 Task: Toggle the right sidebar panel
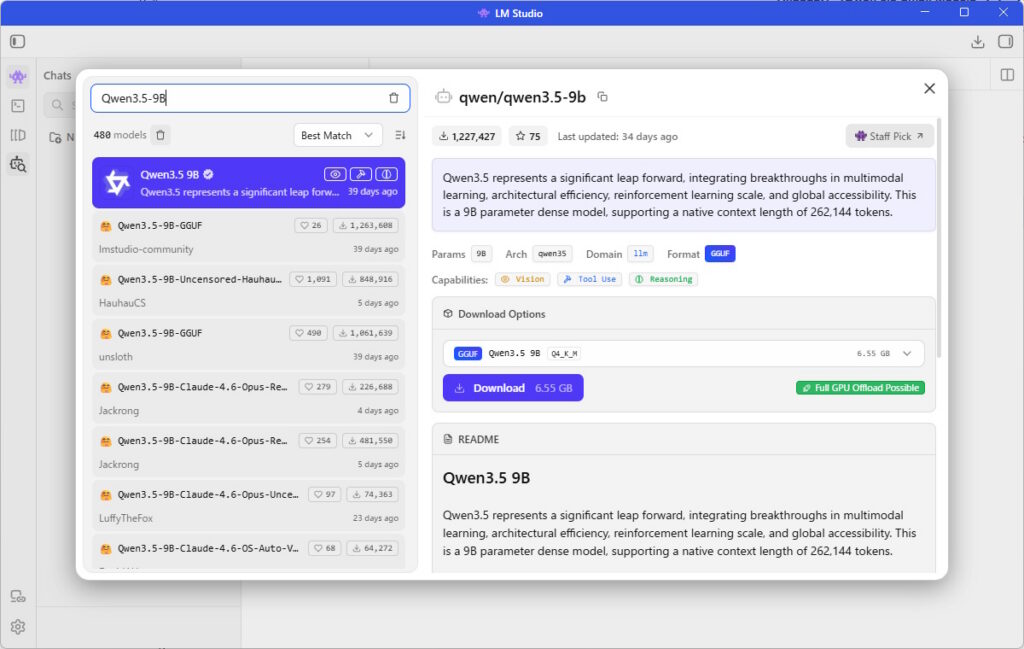(1005, 42)
